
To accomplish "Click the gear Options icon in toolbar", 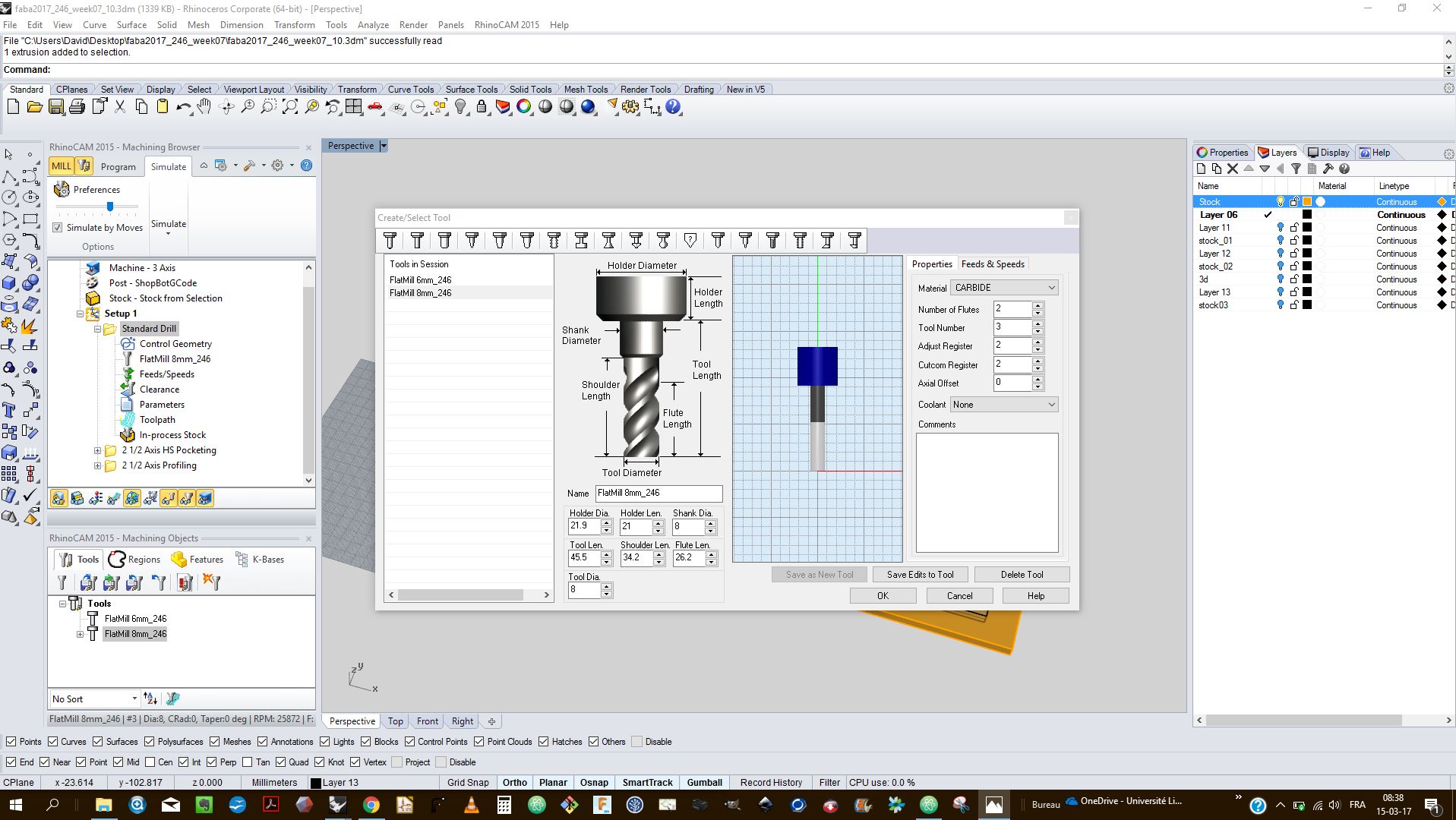I will tap(630, 107).
